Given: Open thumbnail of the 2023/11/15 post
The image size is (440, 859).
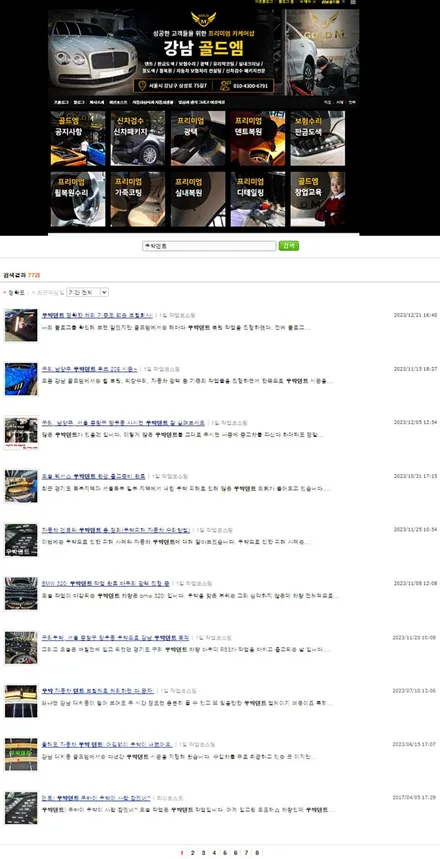Looking at the screenshot, I should coord(21,379).
